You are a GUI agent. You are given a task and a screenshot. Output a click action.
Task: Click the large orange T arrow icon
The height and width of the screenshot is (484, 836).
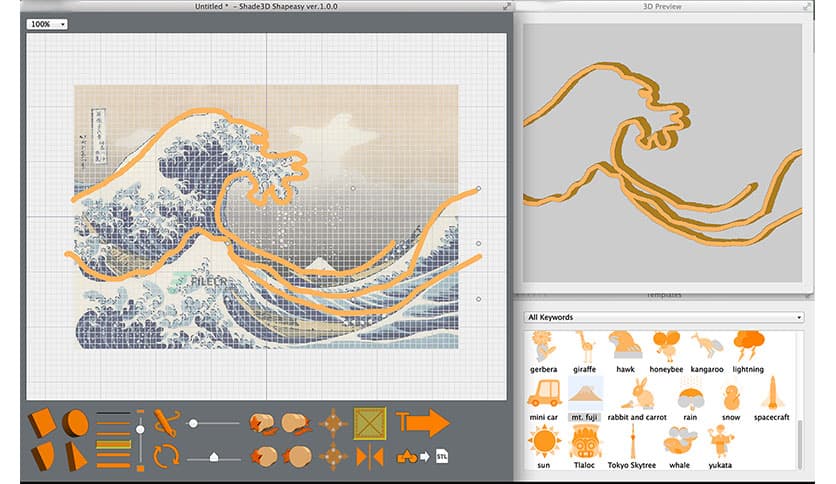point(423,423)
